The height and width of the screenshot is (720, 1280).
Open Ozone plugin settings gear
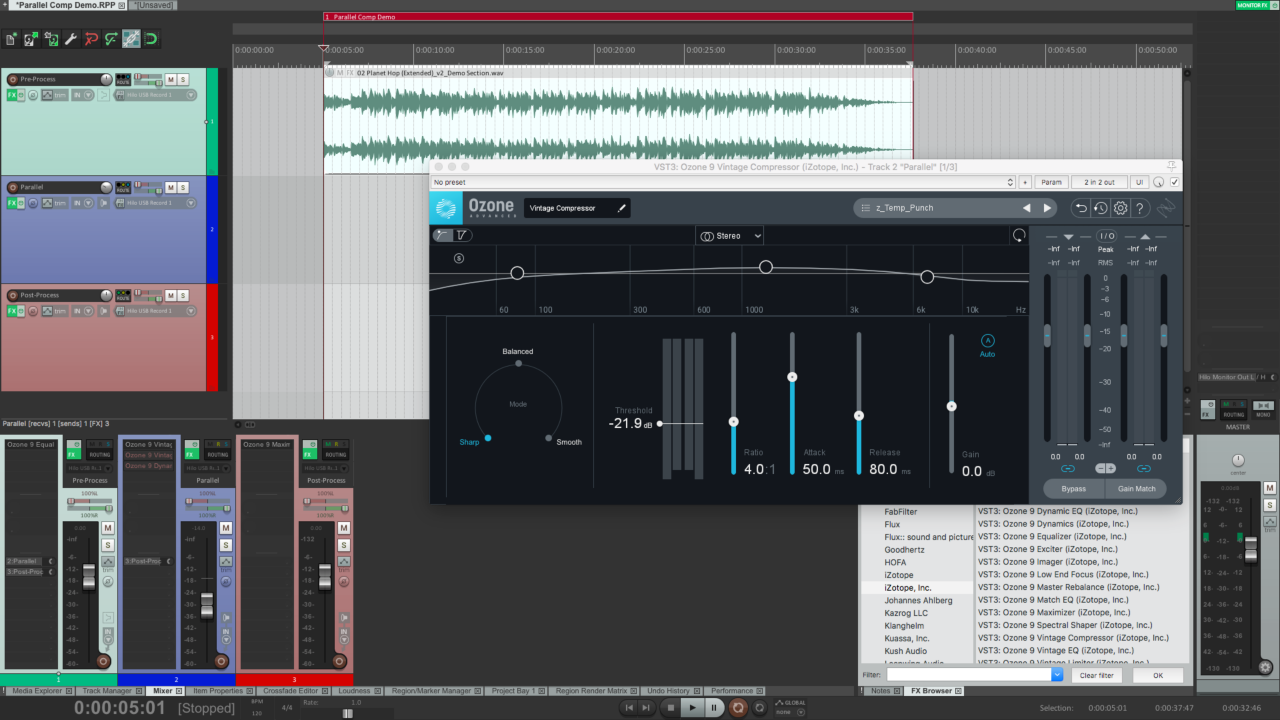tap(1120, 208)
